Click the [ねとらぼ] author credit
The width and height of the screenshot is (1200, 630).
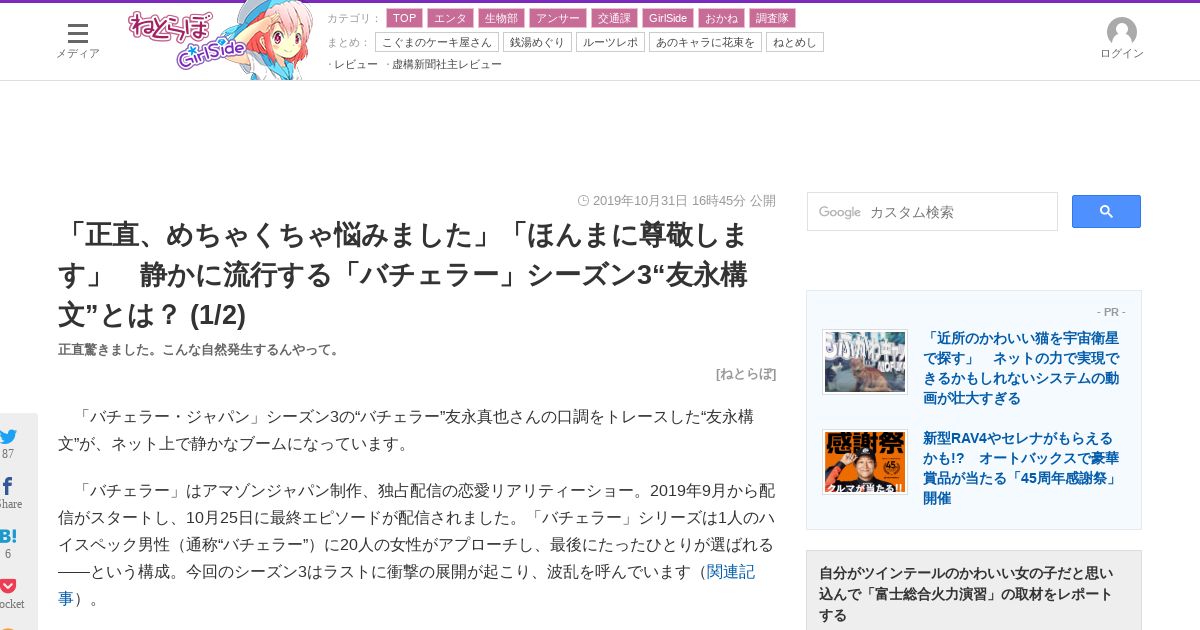pyautogui.click(x=746, y=374)
